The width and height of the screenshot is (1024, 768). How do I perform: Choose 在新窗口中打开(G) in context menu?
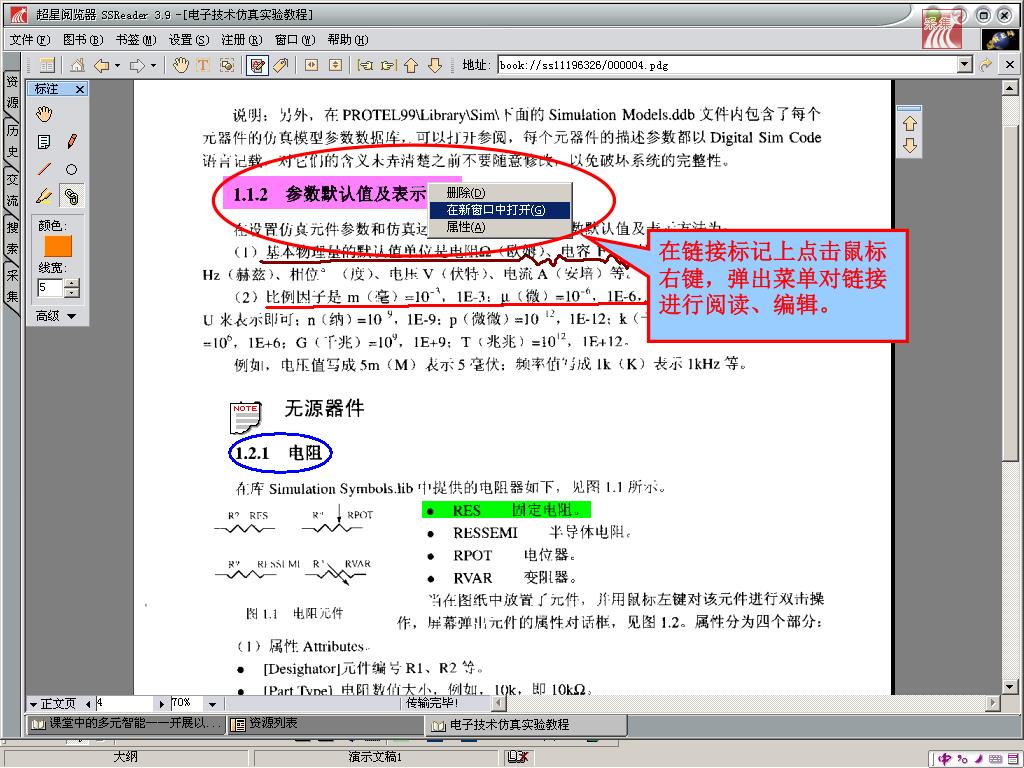click(x=500, y=210)
